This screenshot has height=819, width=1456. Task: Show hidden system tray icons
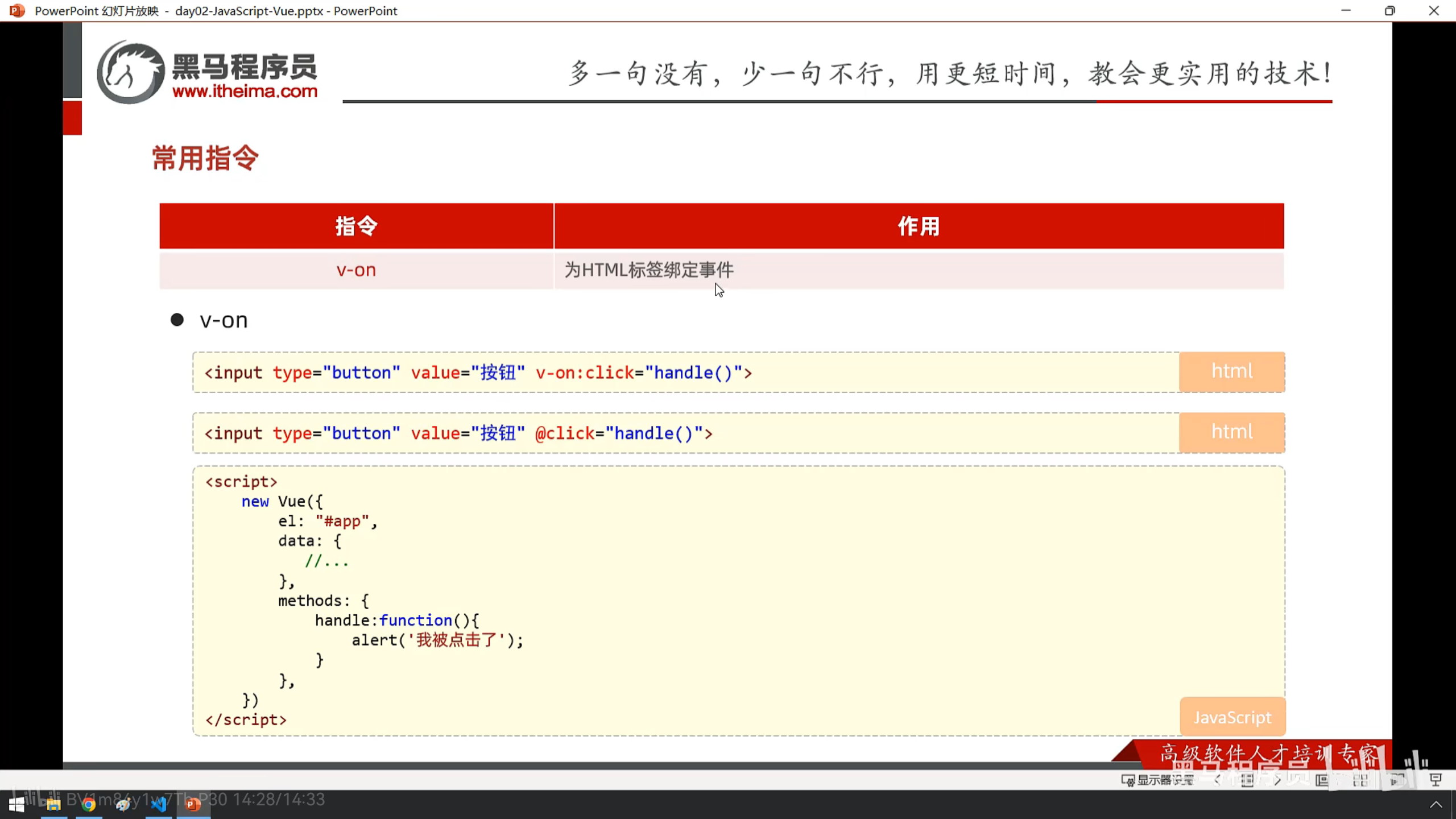(1436, 804)
